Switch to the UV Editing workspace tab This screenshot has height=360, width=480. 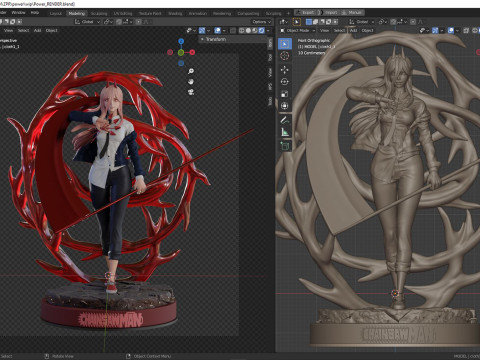coord(123,13)
